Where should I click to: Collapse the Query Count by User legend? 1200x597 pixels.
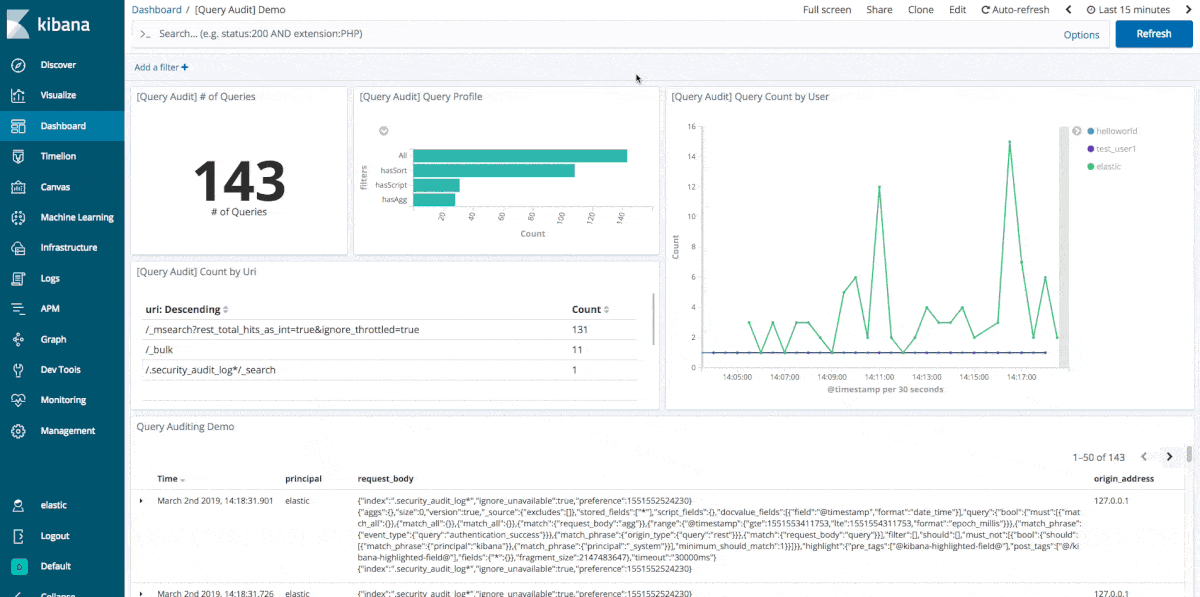[1076, 131]
